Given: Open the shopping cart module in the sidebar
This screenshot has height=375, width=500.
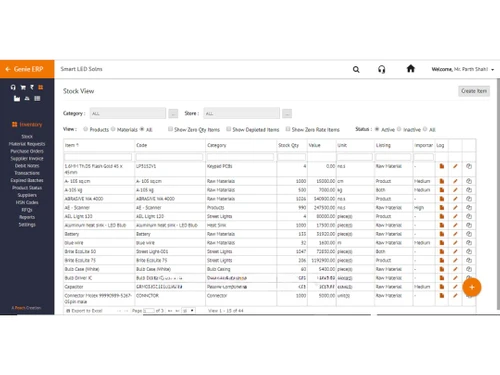Looking at the screenshot, I should click(23, 87).
